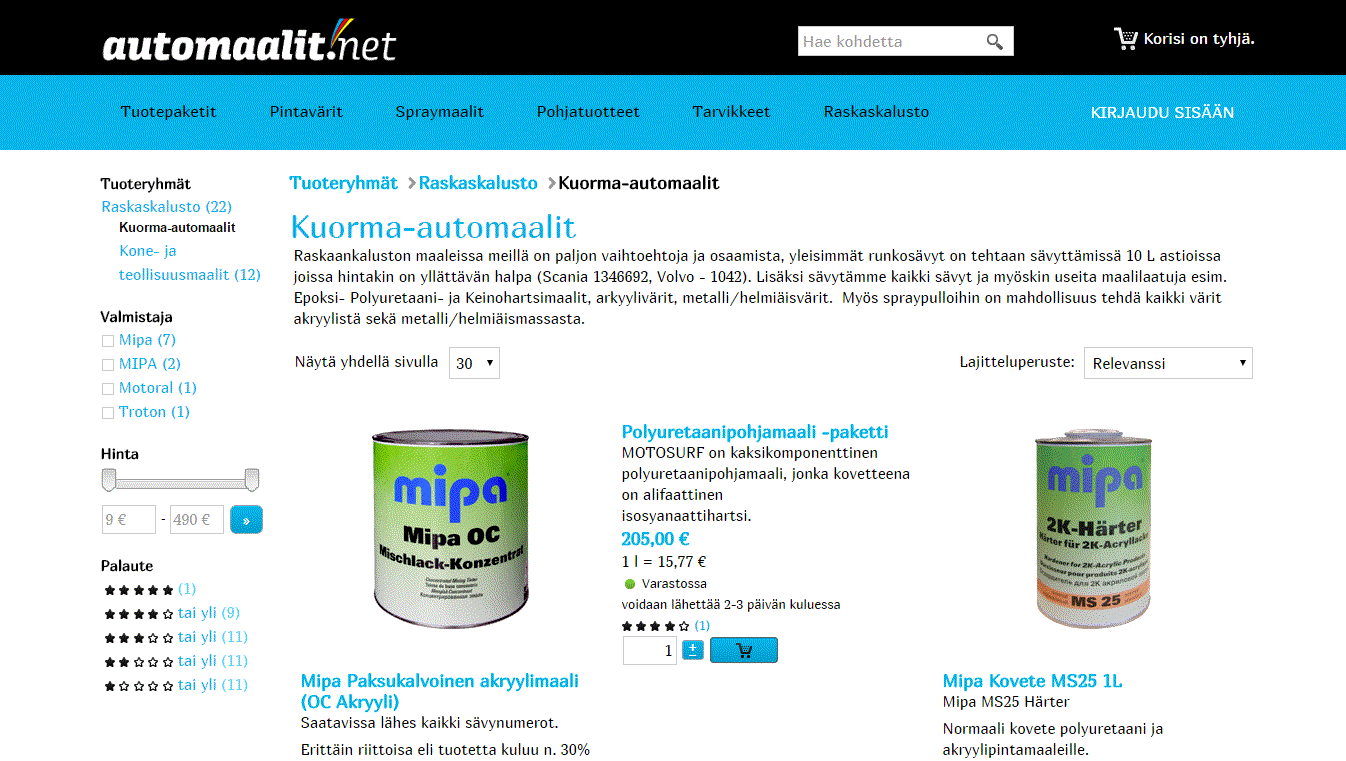Enable the Motoral (1) filter checkbox
The width and height of the screenshot is (1346, 761).
108,389
